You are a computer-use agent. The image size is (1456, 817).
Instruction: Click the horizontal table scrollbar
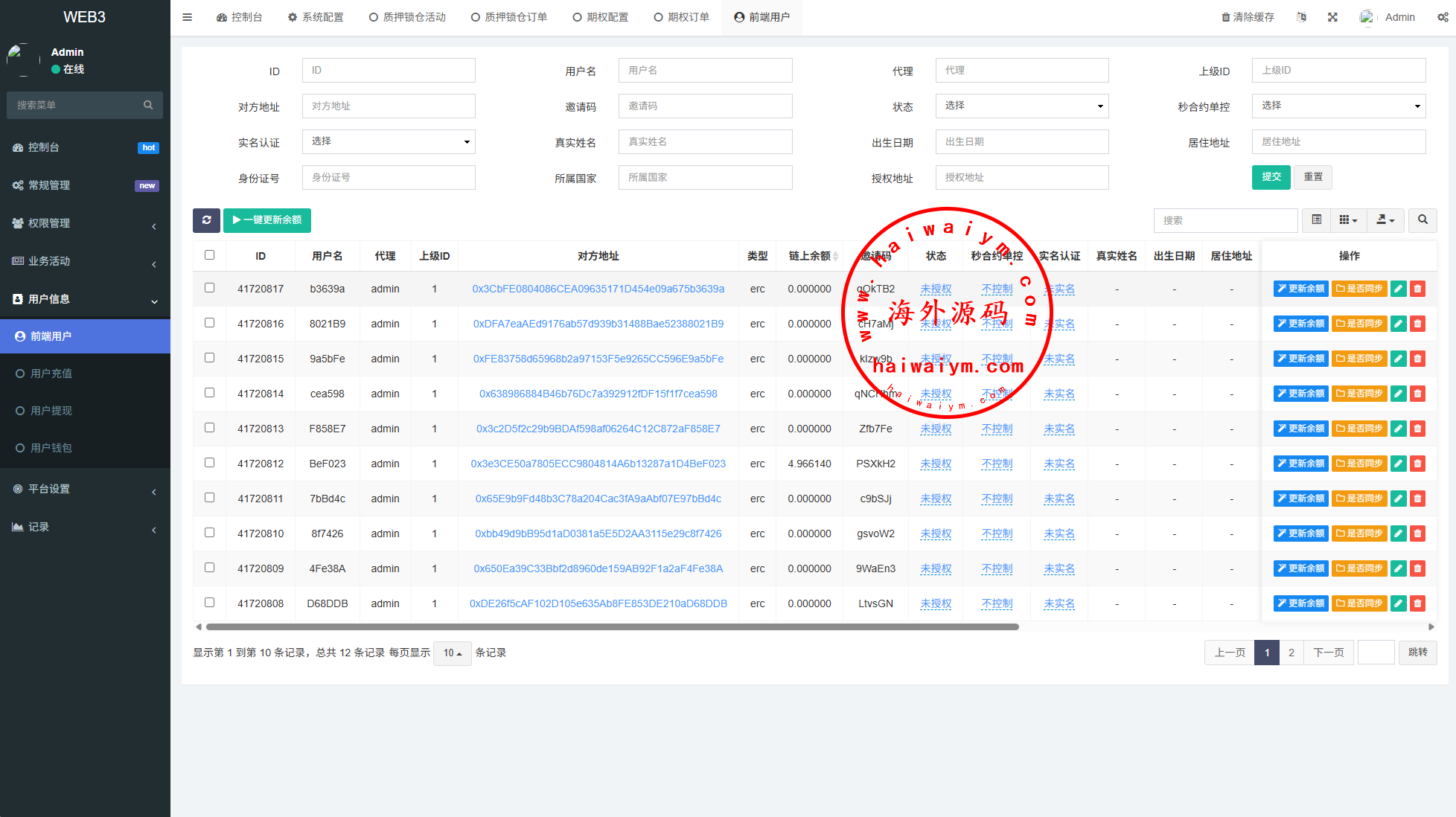(612, 627)
